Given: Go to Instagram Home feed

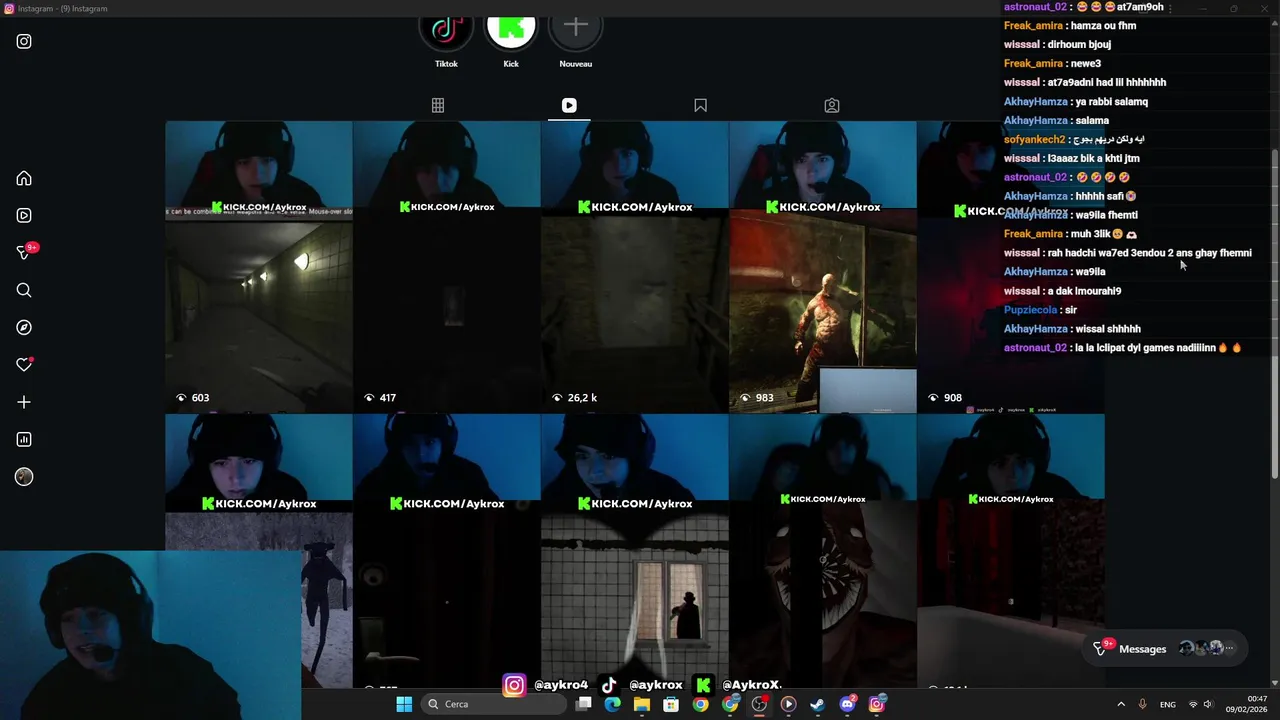Looking at the screenshot, I should [x=24, y=178].
